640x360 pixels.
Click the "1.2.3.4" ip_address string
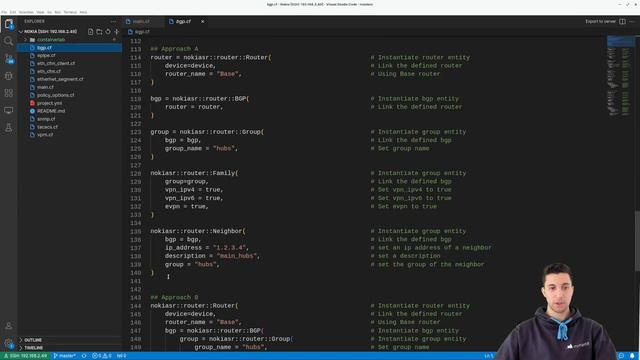[x=231, y=248]
